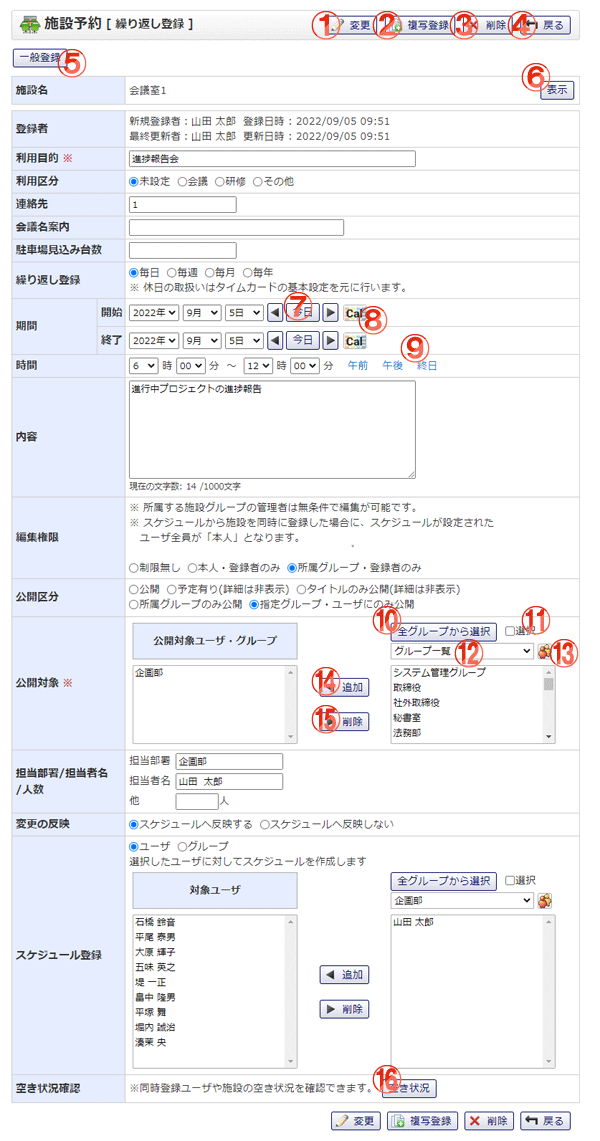The height and width of the screenshot is (1141, 600).
Task: Click group member icon beside グループ一覧
Action: click(545, 652)
